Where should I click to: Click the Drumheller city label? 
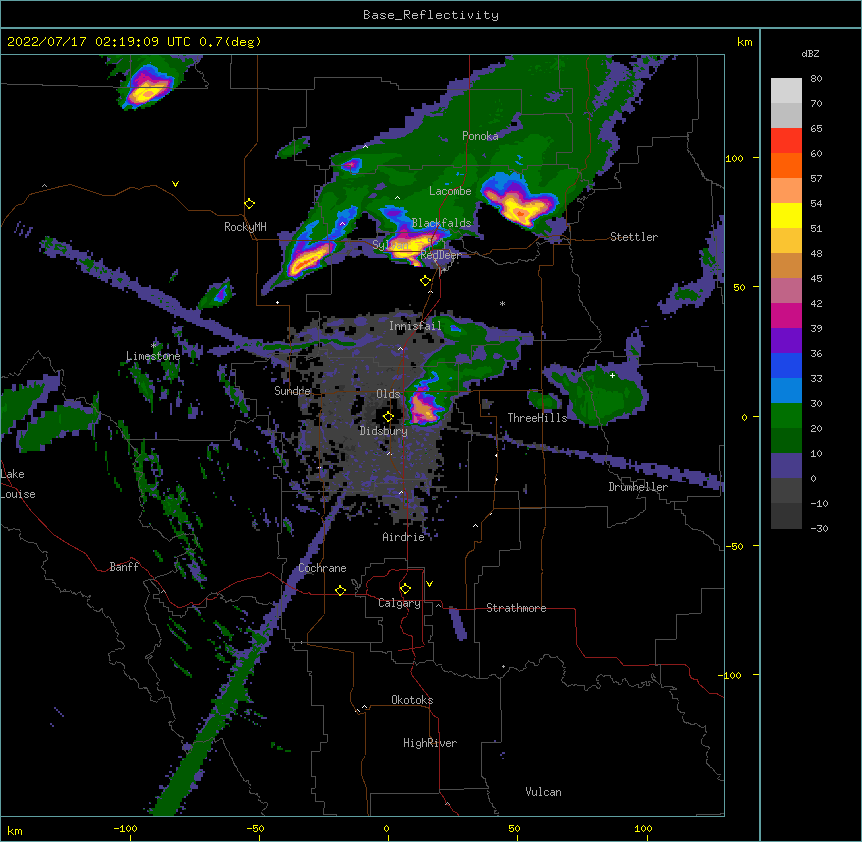coord(638,487)
